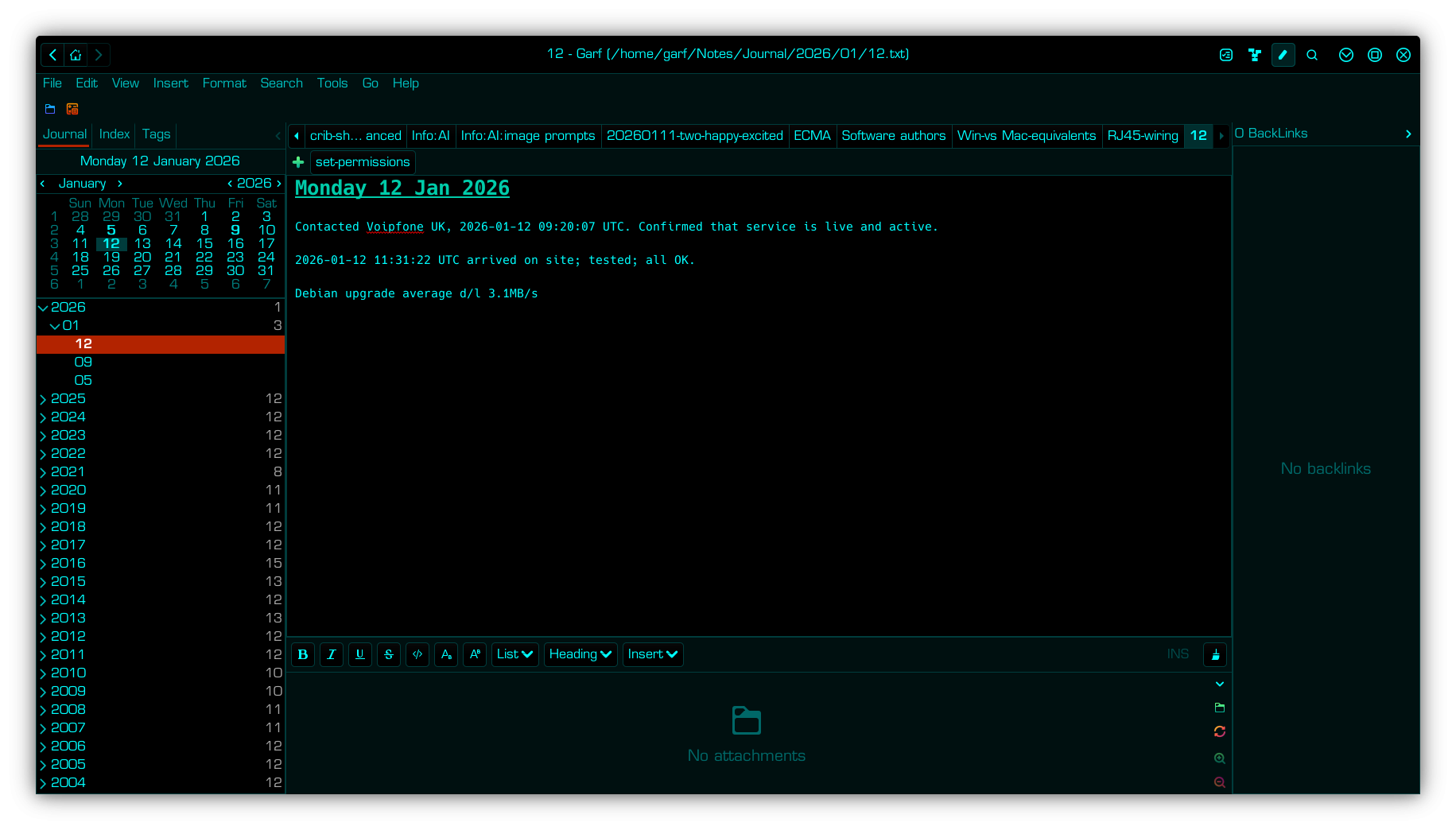Apply strikethrough formatting from the toolbar
Viewport: 1456px width, 830px height.
coord(389,654)
